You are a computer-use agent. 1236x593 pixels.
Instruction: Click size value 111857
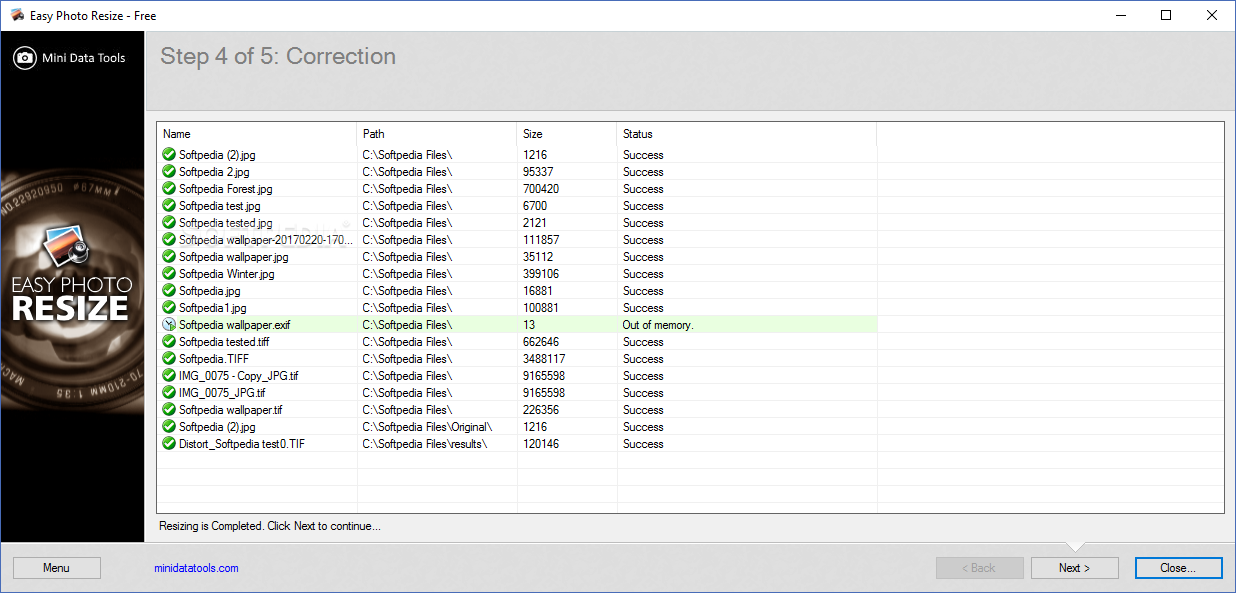[541, 240]
